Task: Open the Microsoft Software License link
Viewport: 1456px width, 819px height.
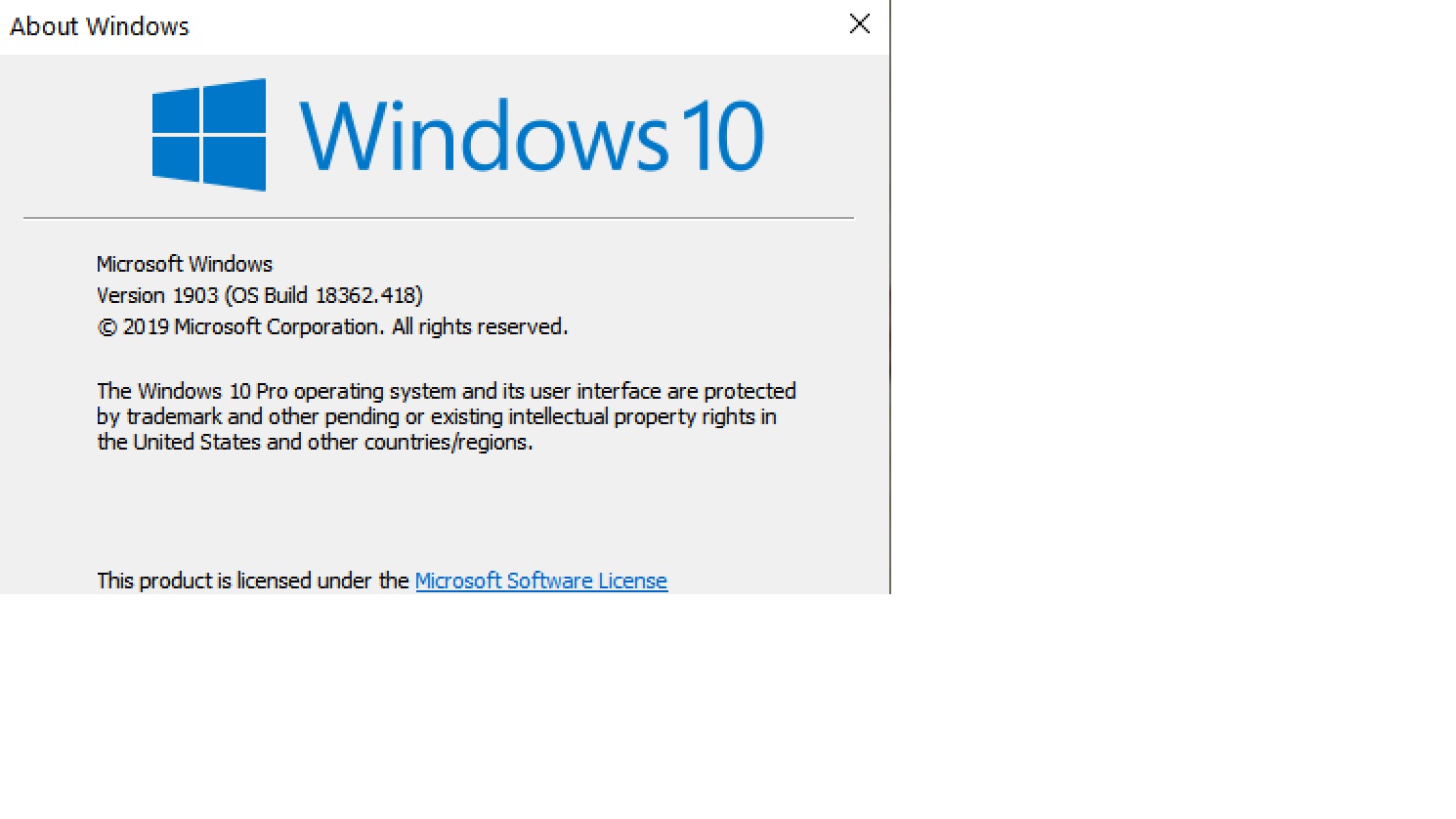Action: click(x=541, y=581)
